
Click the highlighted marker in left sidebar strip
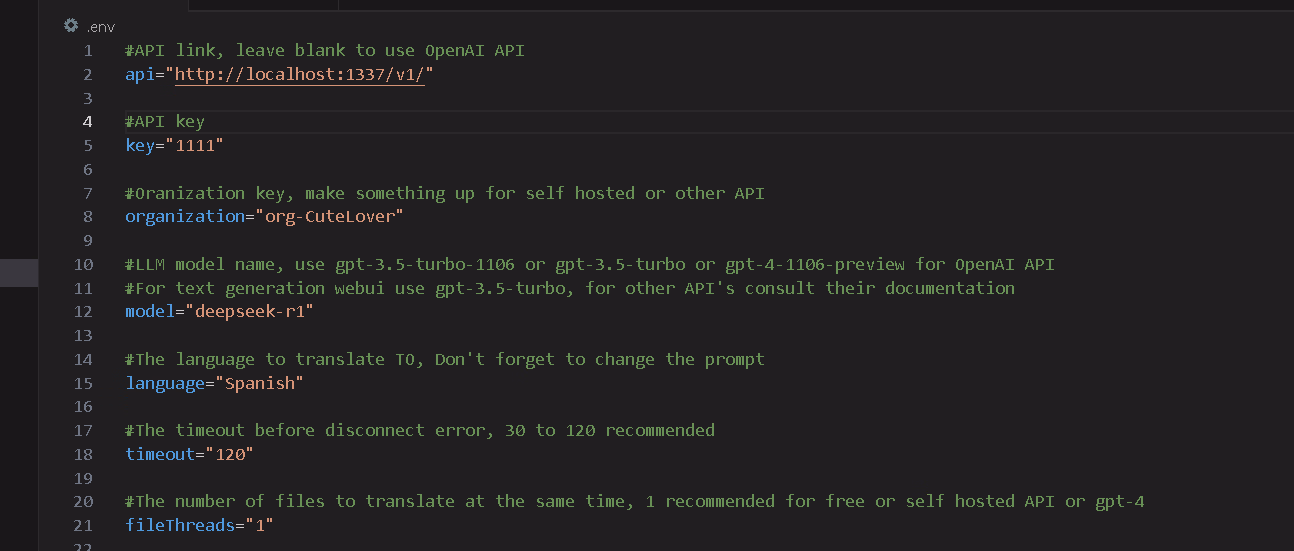click(x=19, y=272)
